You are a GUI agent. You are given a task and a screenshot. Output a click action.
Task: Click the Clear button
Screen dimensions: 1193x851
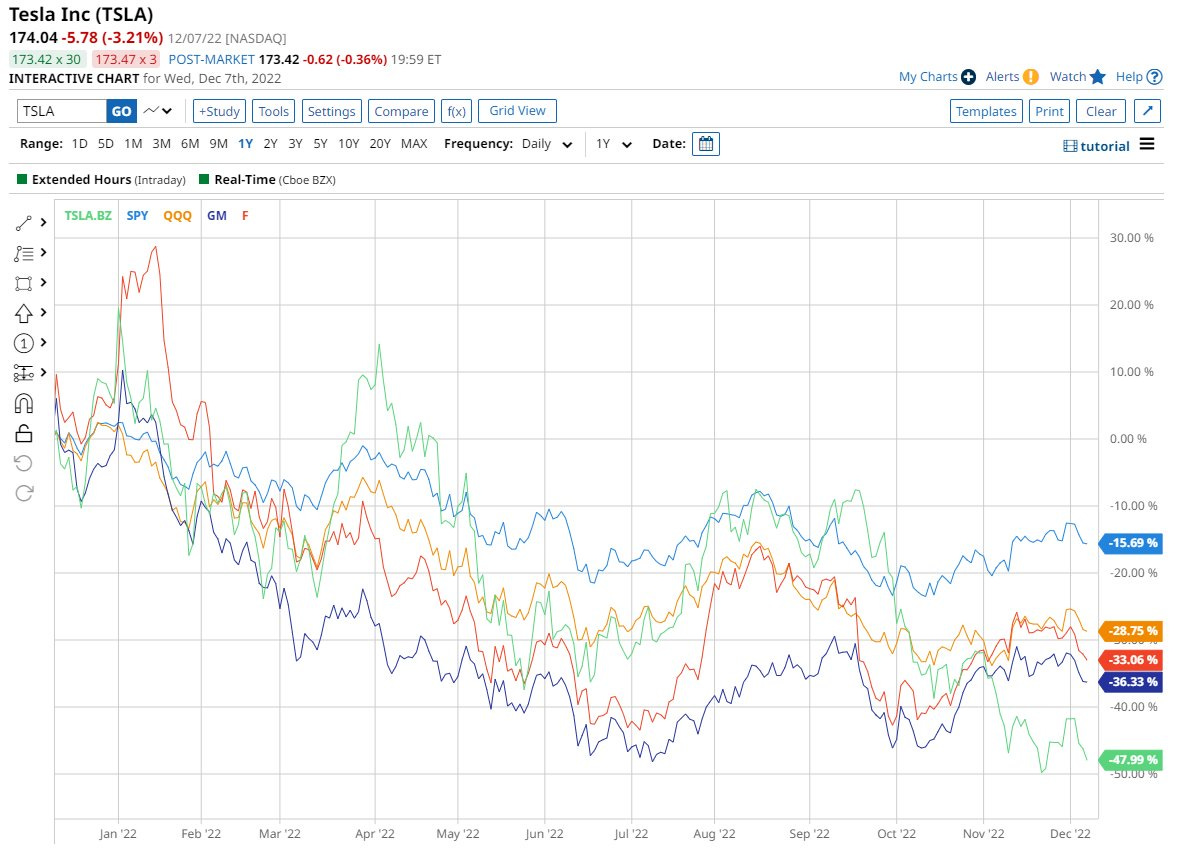1101,111
